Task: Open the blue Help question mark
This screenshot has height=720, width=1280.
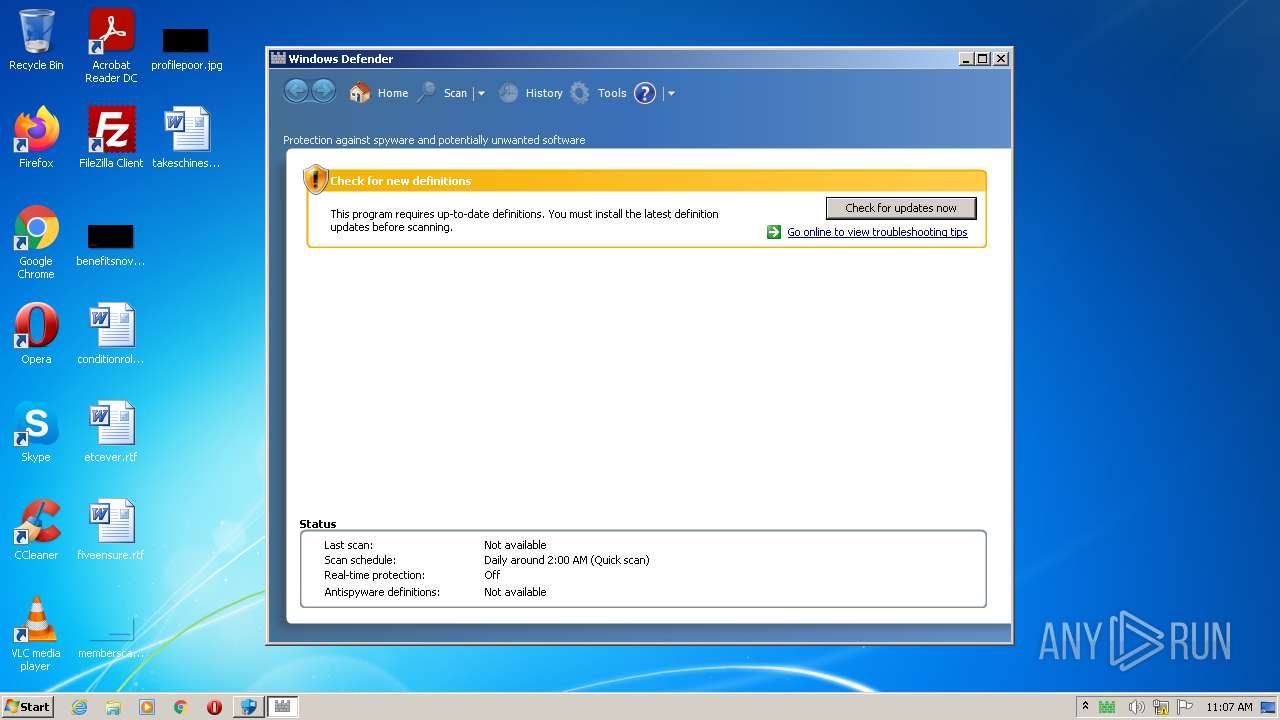Action: (x=645, y=93)
